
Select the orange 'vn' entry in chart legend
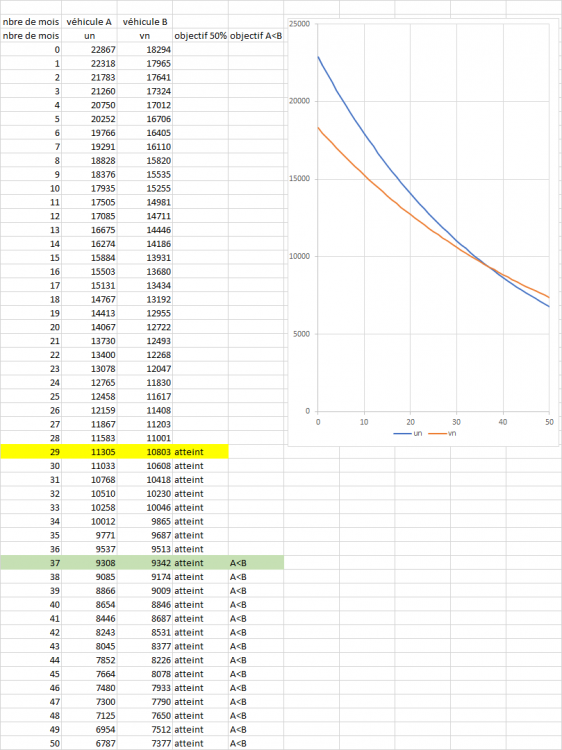click(442, 433)
